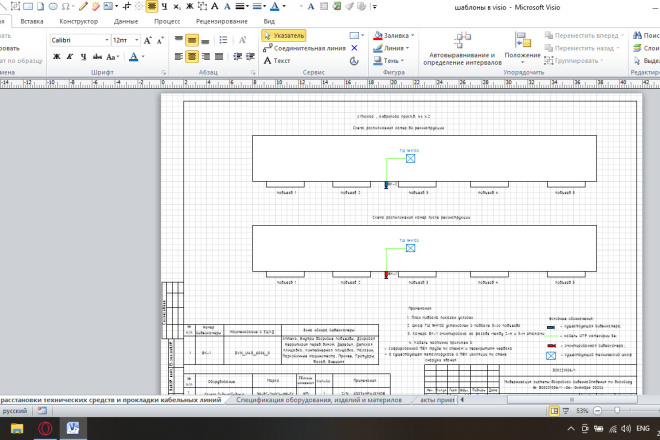Click the Opera browser taskbar icon
The width and height of the screenshot is (660, 440).
(x=45, y=429)
